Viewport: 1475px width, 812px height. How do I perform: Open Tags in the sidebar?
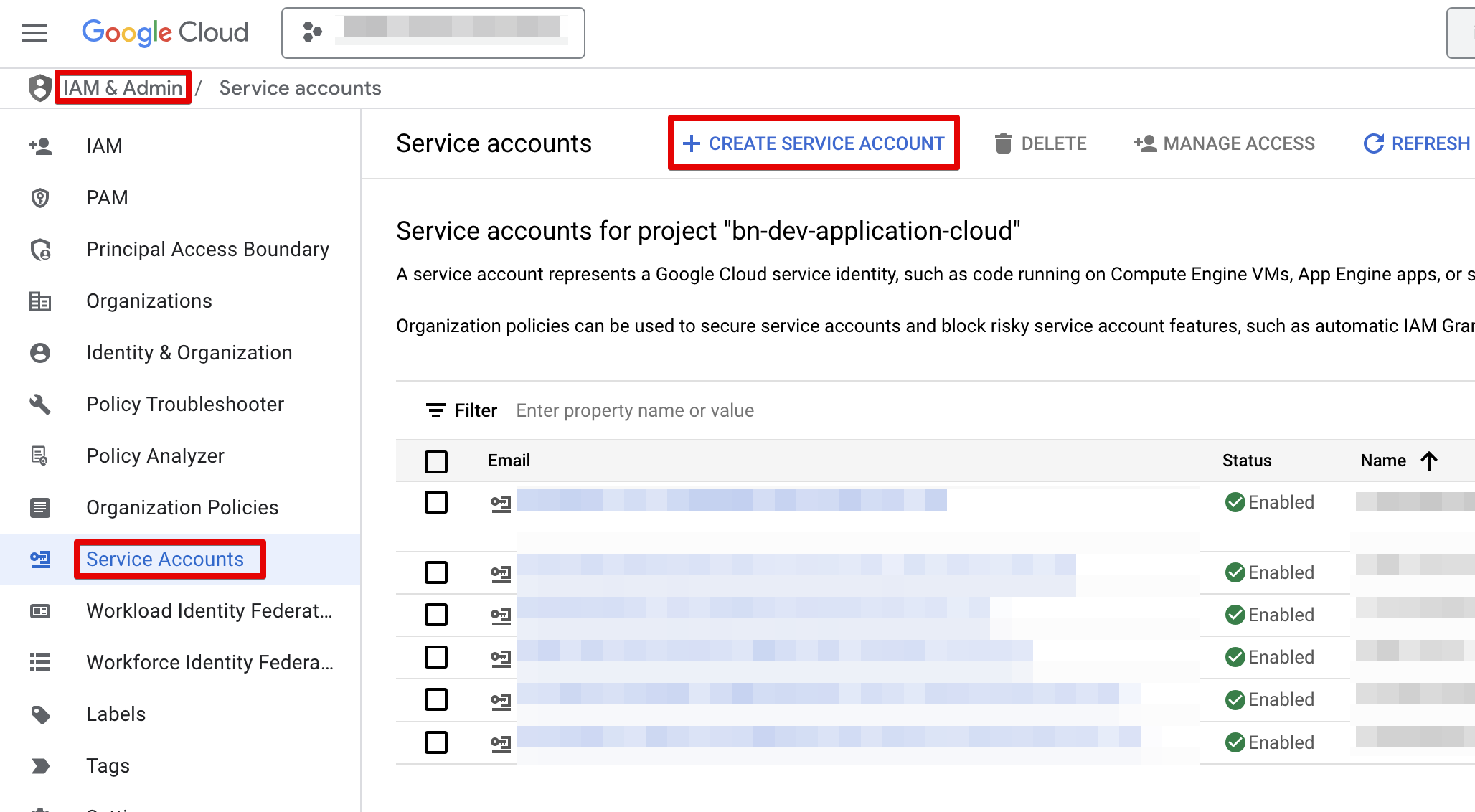108,765
